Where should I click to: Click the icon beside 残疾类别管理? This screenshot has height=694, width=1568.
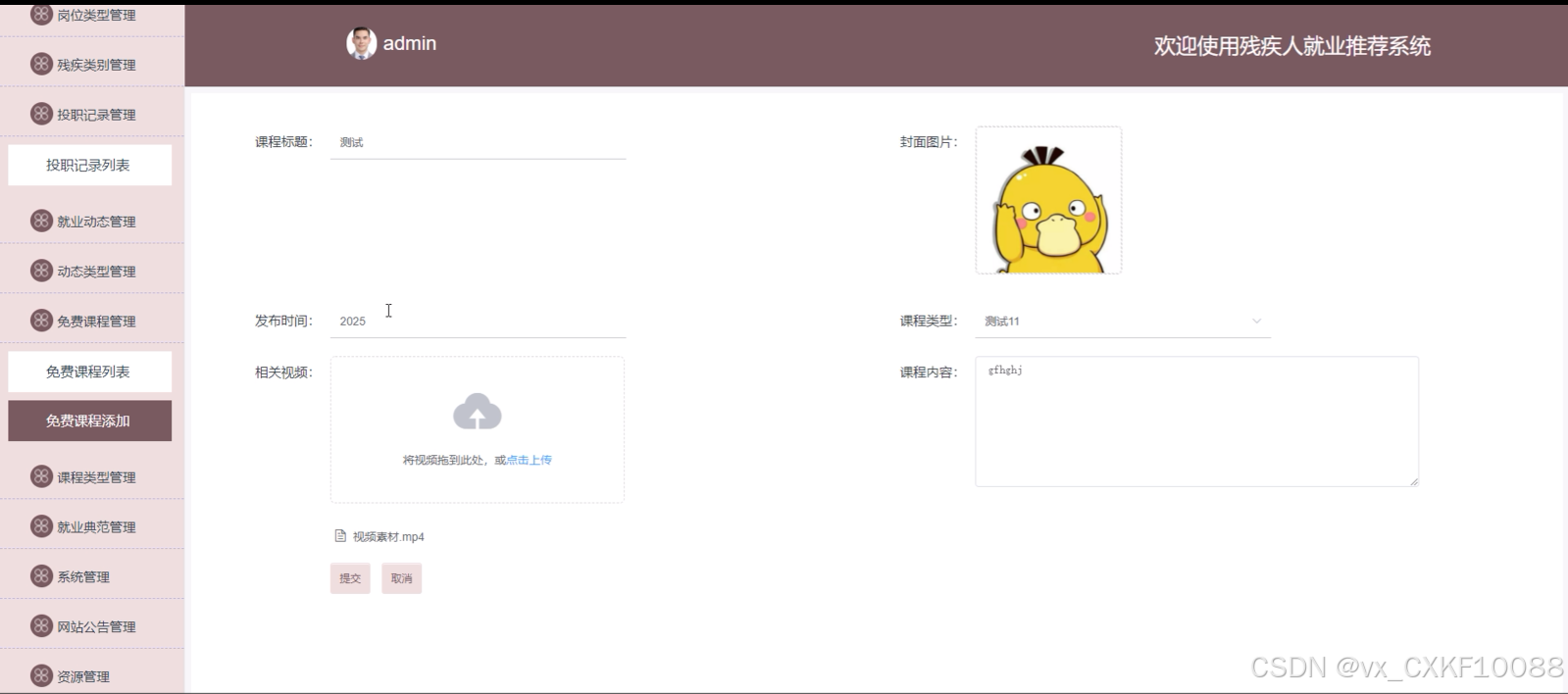click(41, 64)
